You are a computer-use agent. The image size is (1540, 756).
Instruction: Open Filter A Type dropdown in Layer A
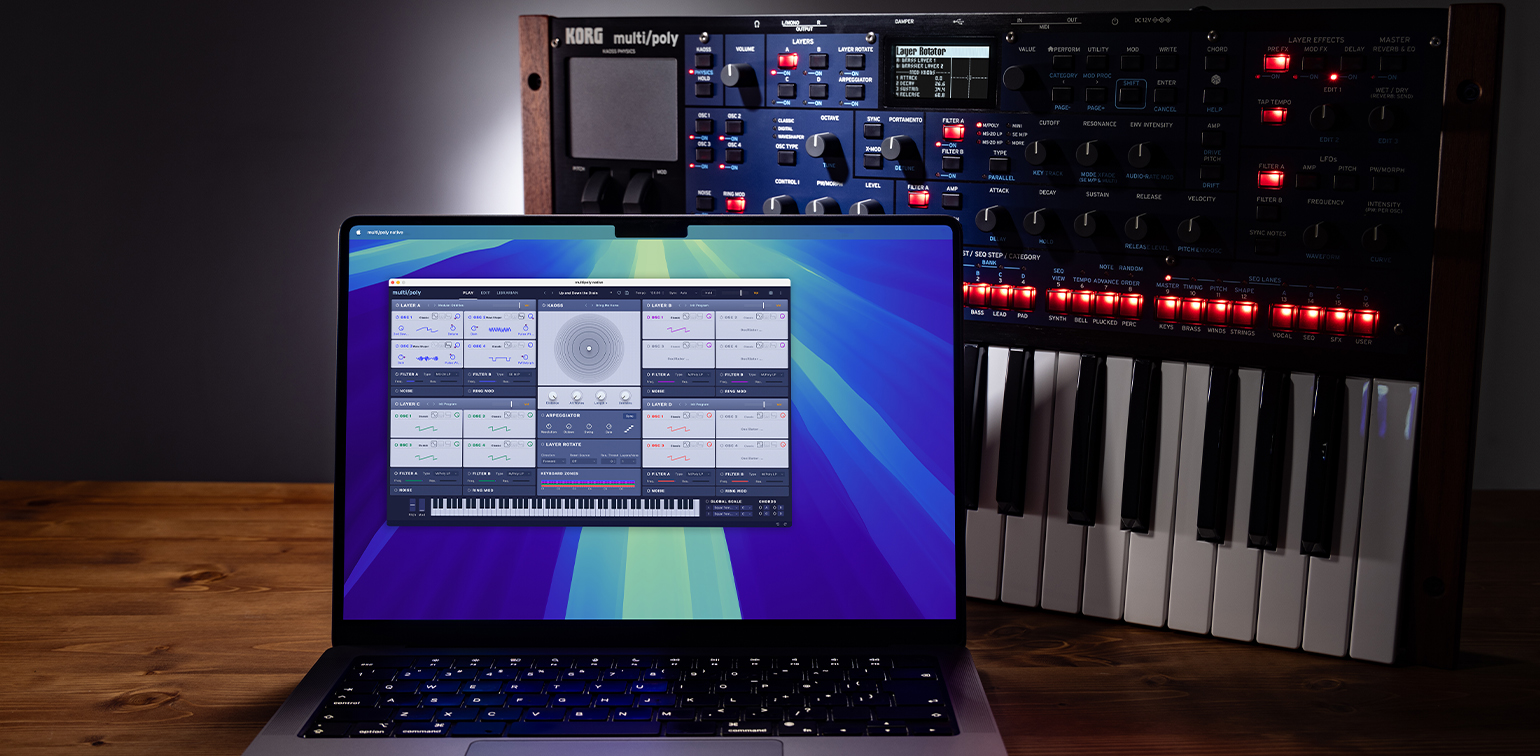pyautogui.click(x=447, y=374)
